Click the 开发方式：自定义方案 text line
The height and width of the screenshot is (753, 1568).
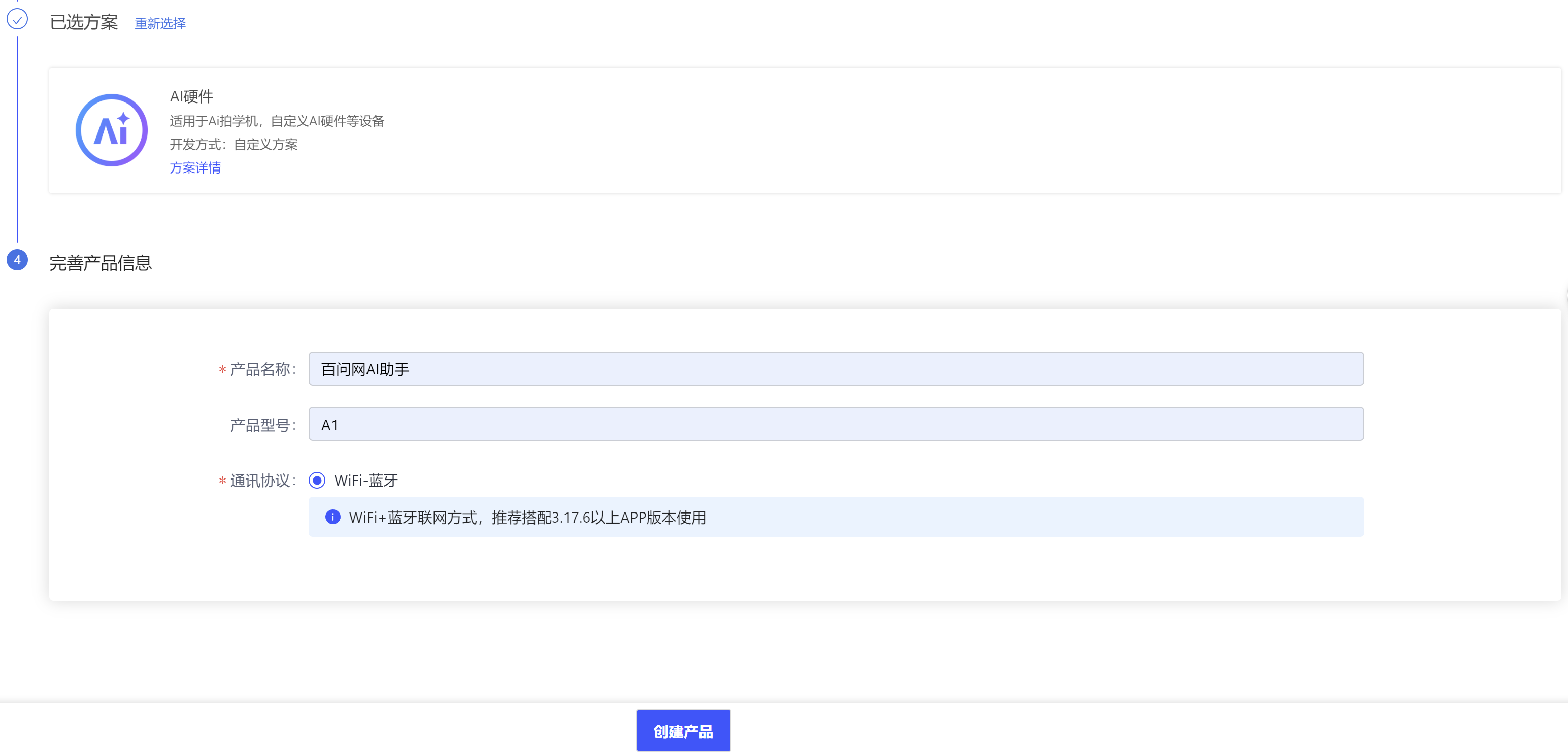click(x=233, y=144)
